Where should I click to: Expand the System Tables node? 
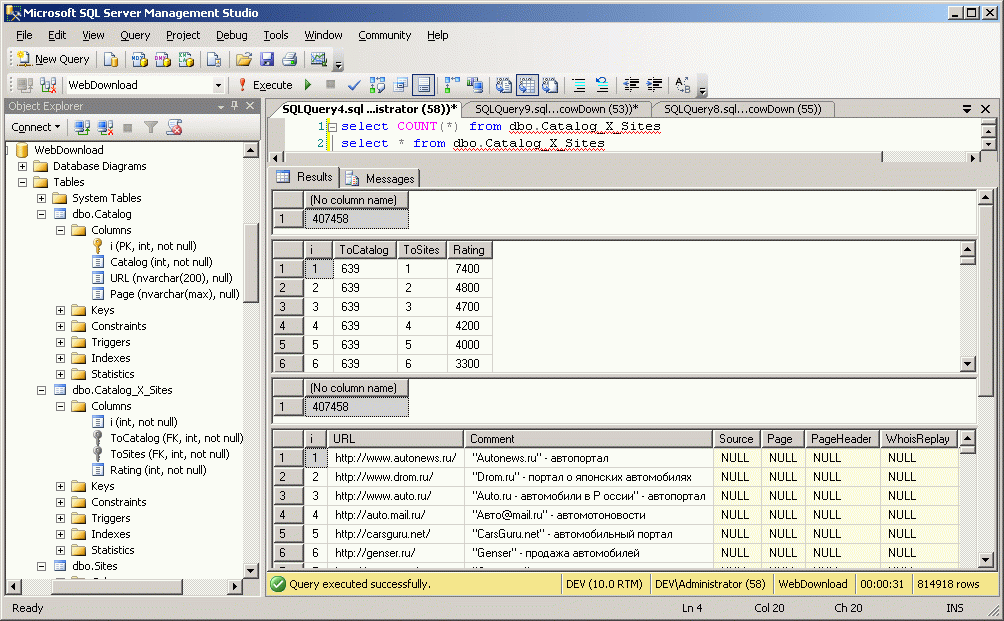point(42,198)
